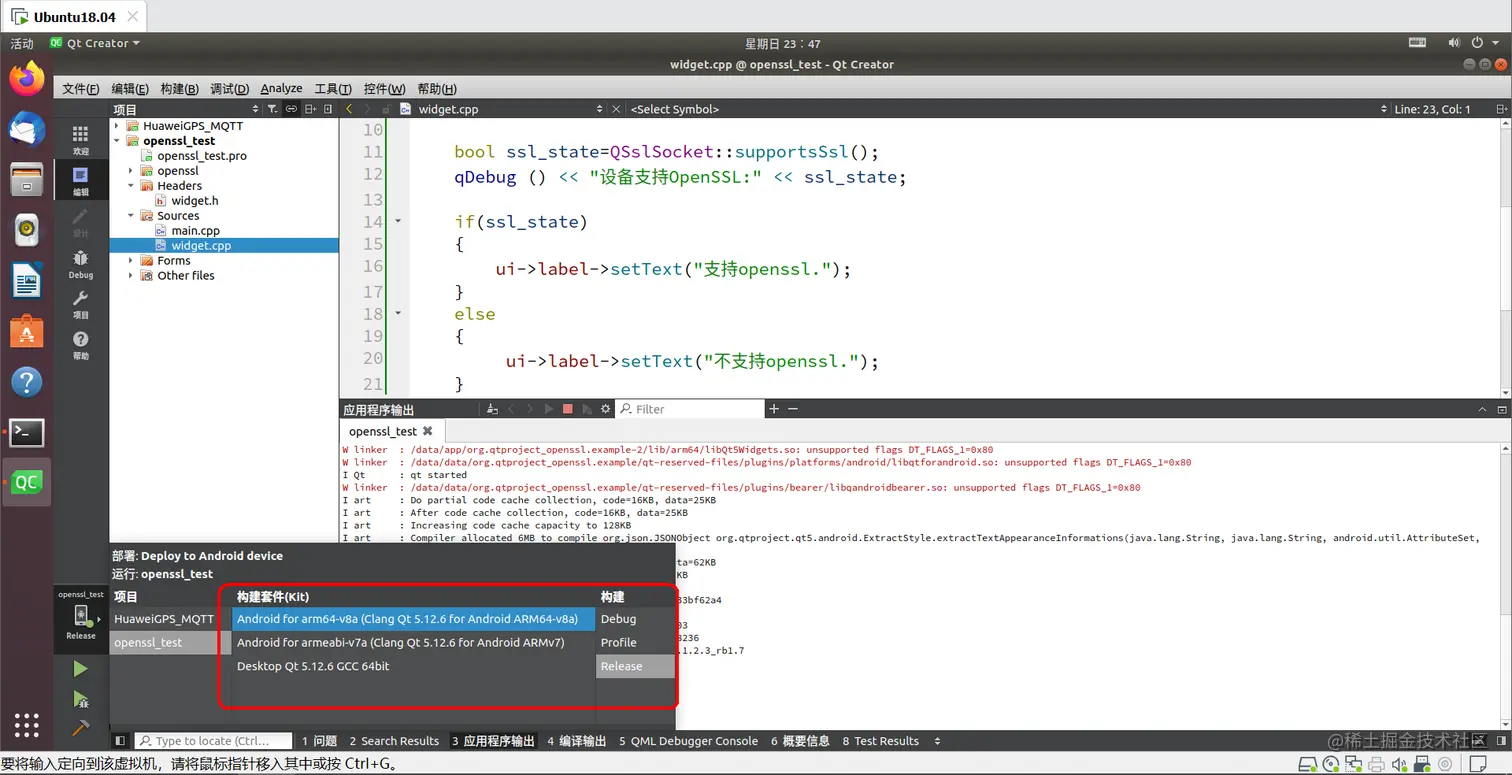Collapse the openssl_test project node
The height and width of the screenshot is (775, 1512).
tap(117, 141)
